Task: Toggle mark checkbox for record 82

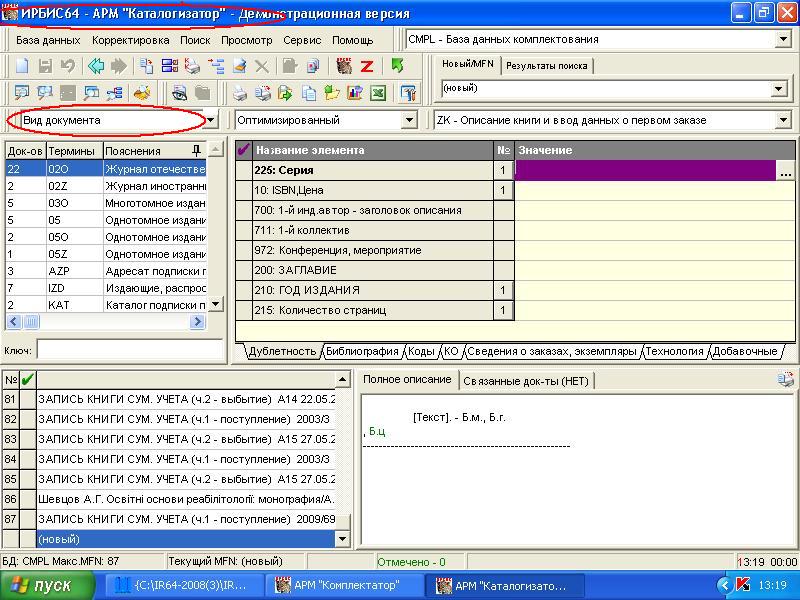Action: 28,419
